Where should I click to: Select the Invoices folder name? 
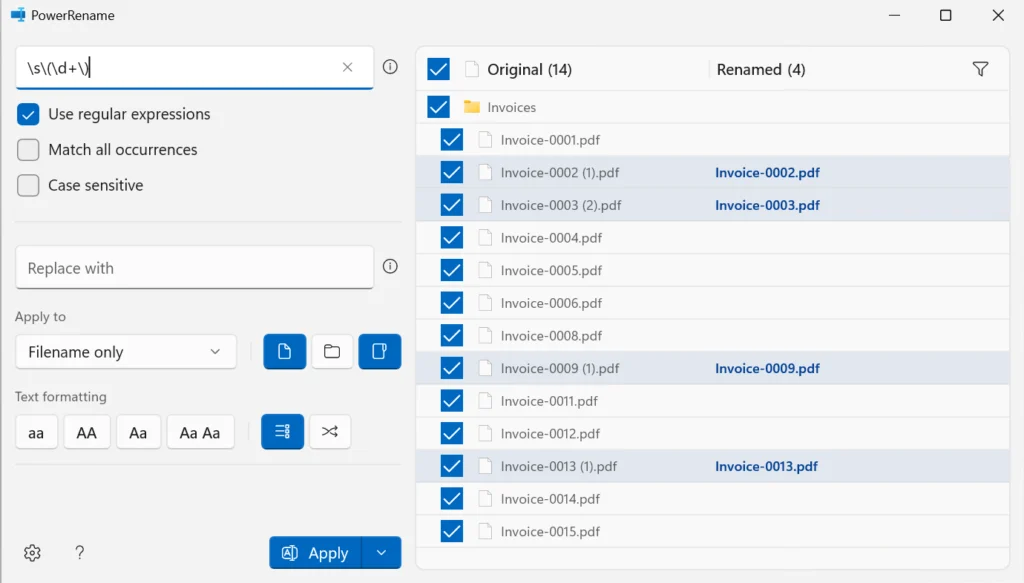(511, 107)
